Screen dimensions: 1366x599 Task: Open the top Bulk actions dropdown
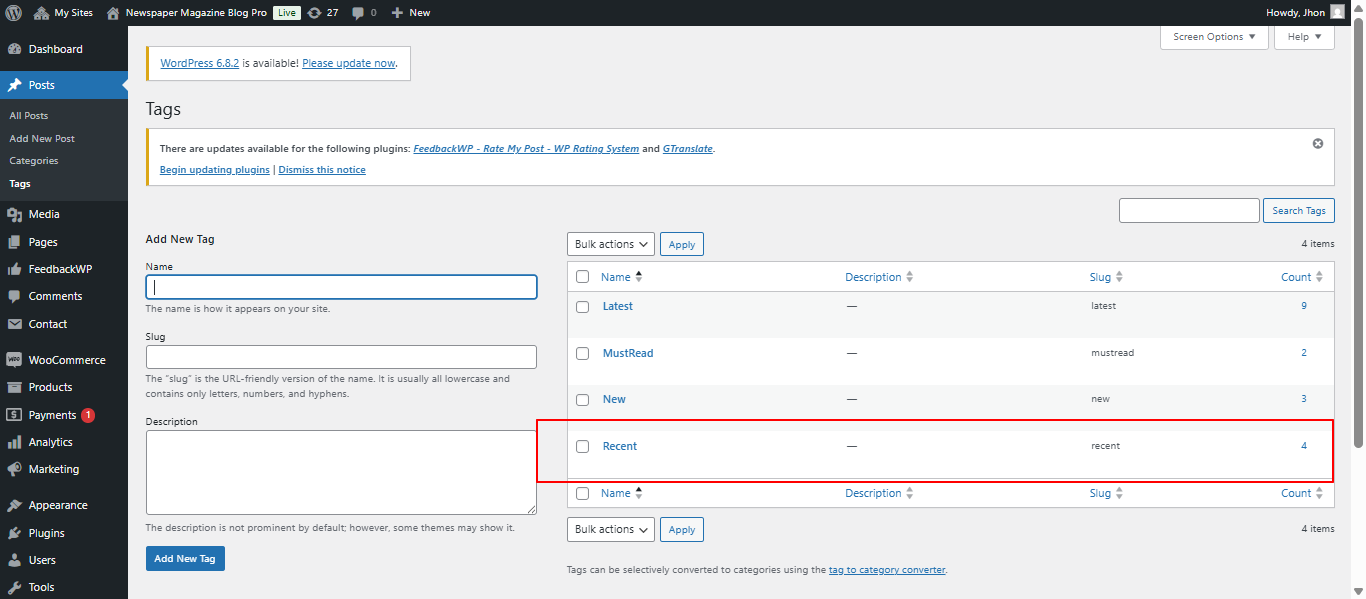[611, 244]
